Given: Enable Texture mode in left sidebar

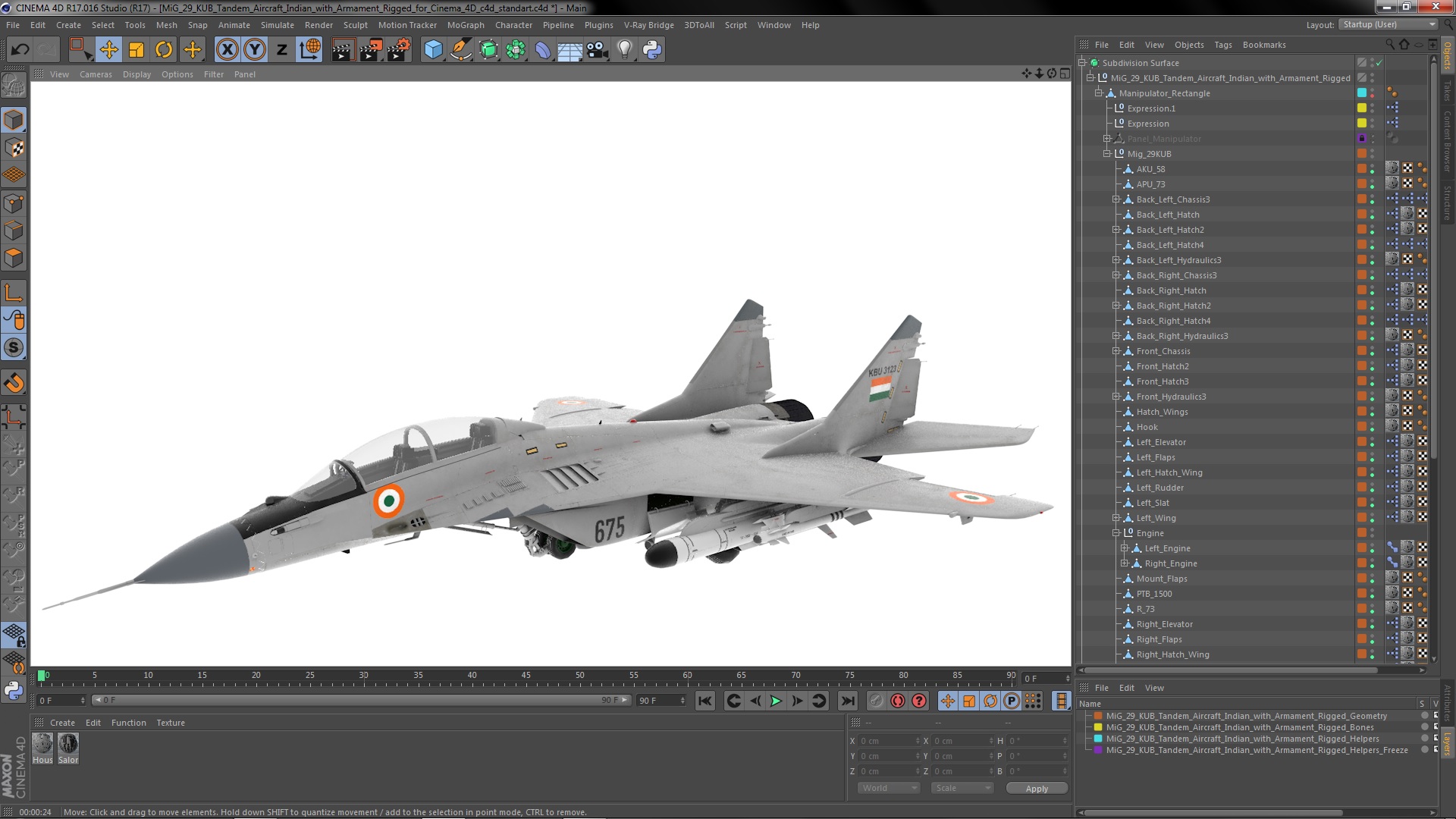Looking at the screenshot, I should (x=14, y=147).
